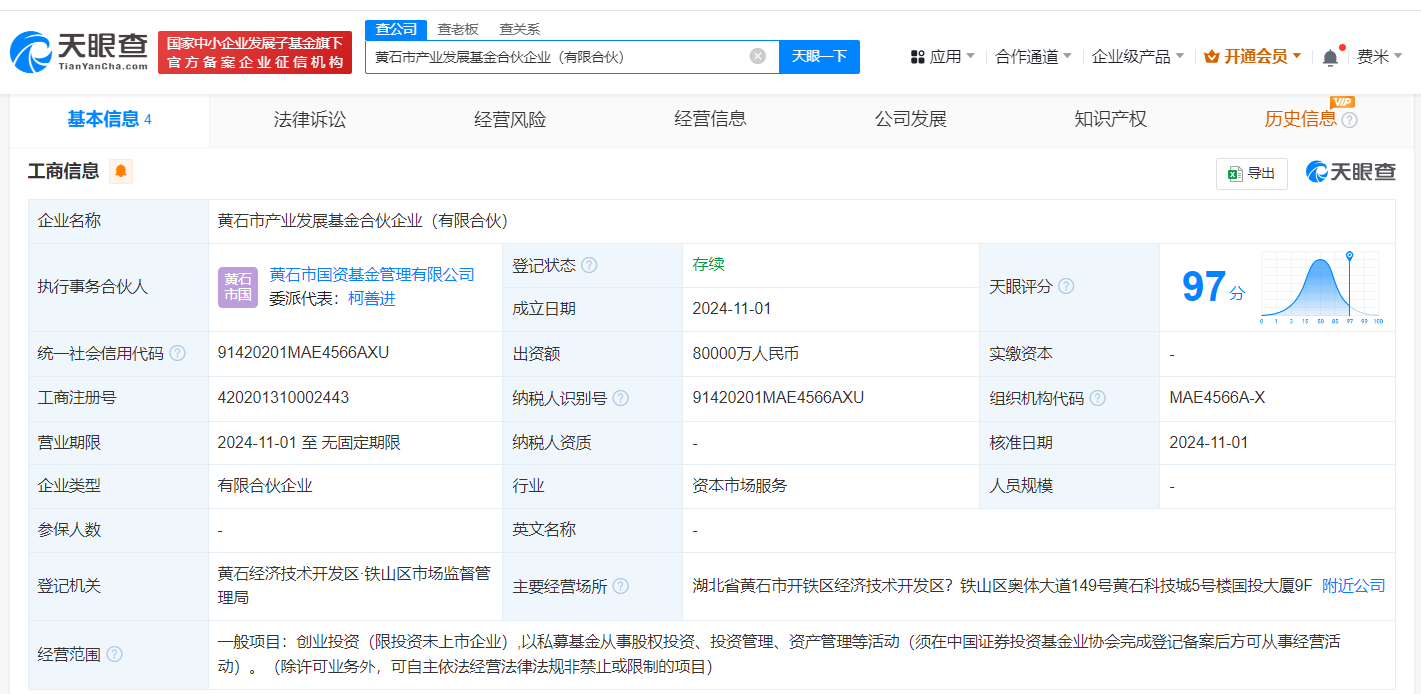This screenshot has height=694, width=1421.
Task: Open the 应用 dropdown menu
Action: pos(943,56)
